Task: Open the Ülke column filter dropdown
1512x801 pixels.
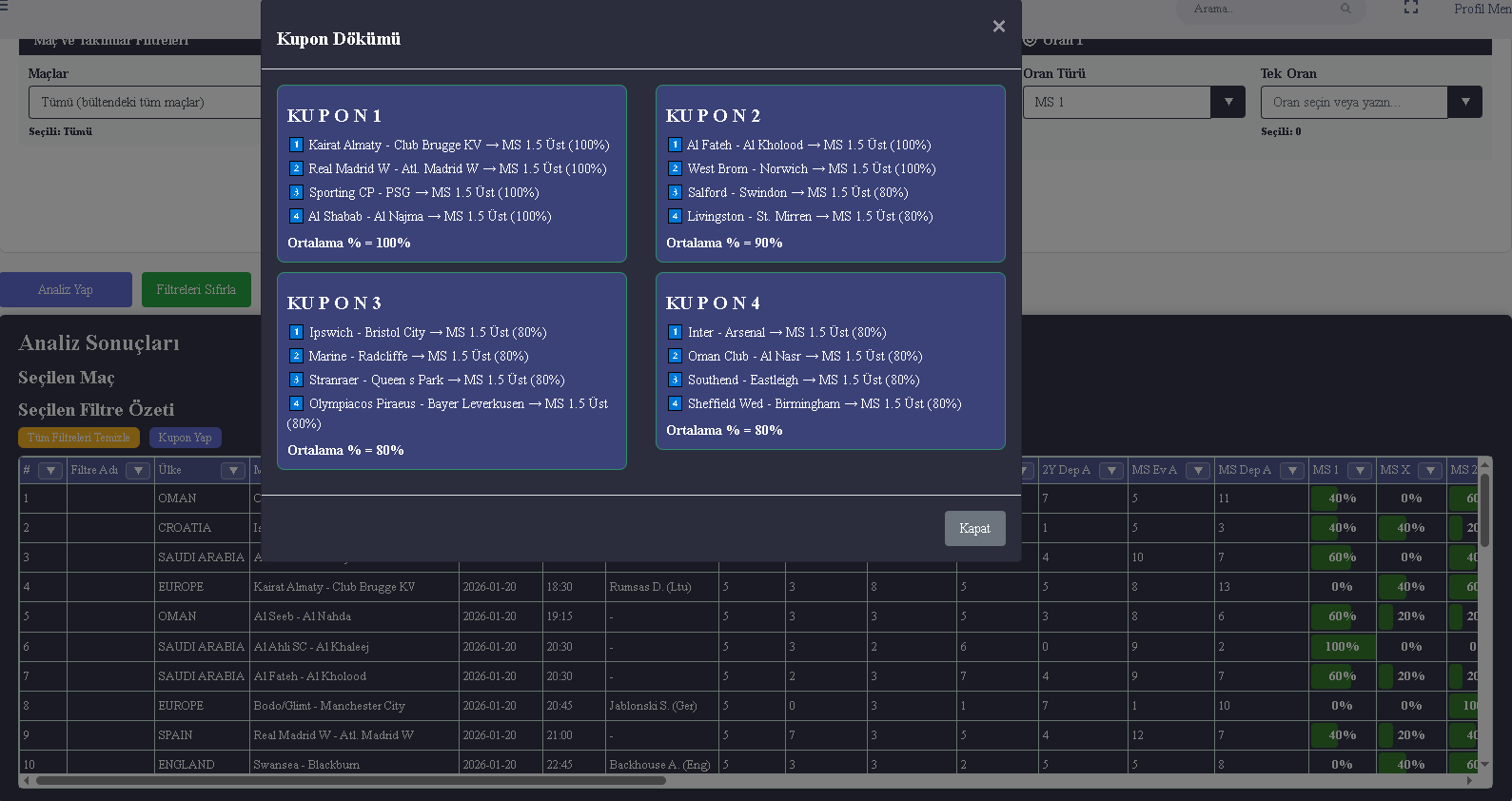Action: 233,471
